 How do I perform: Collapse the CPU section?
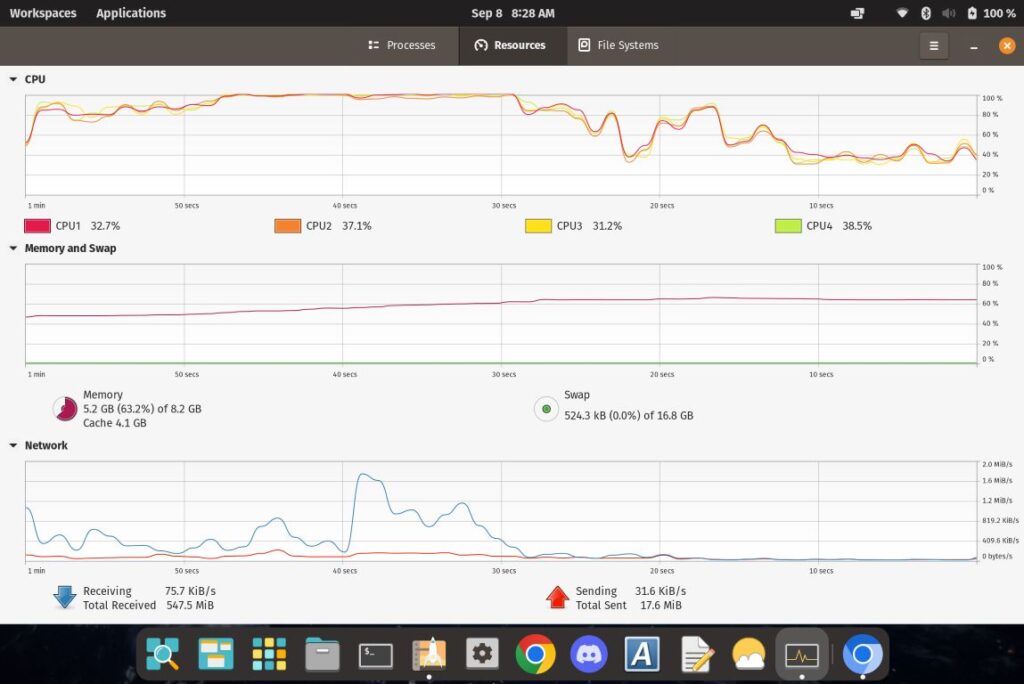pyautogui.click(x=13, y=79)
